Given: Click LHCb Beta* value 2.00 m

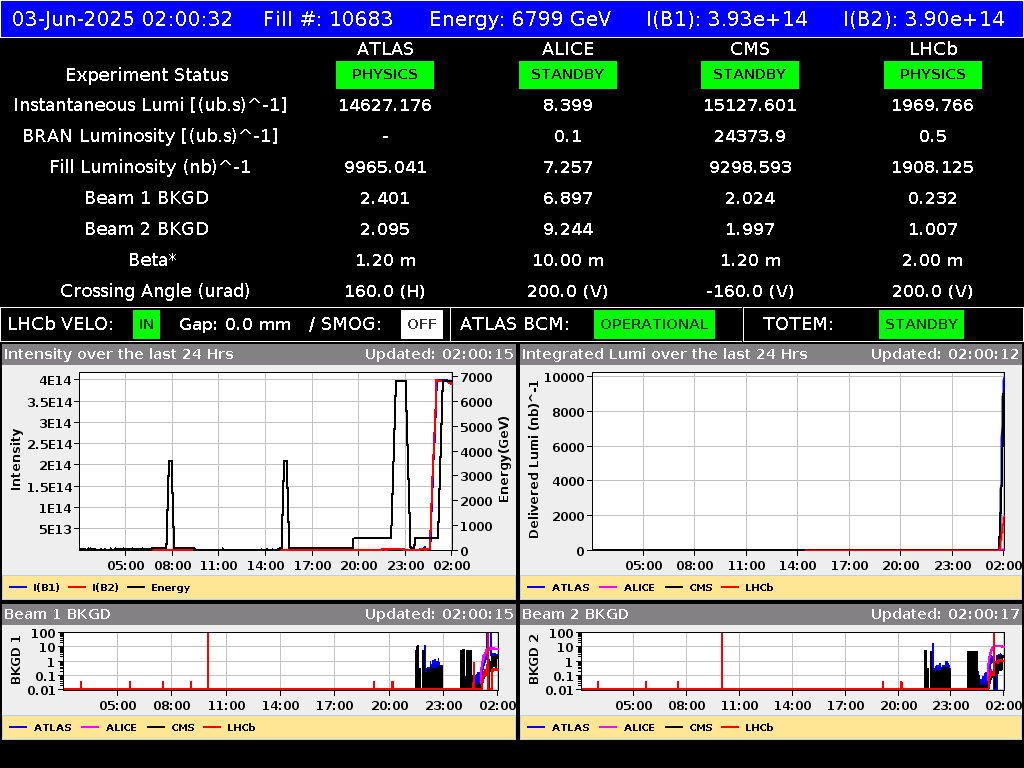Looking at the screenshot, I should [x=933, y=260].
